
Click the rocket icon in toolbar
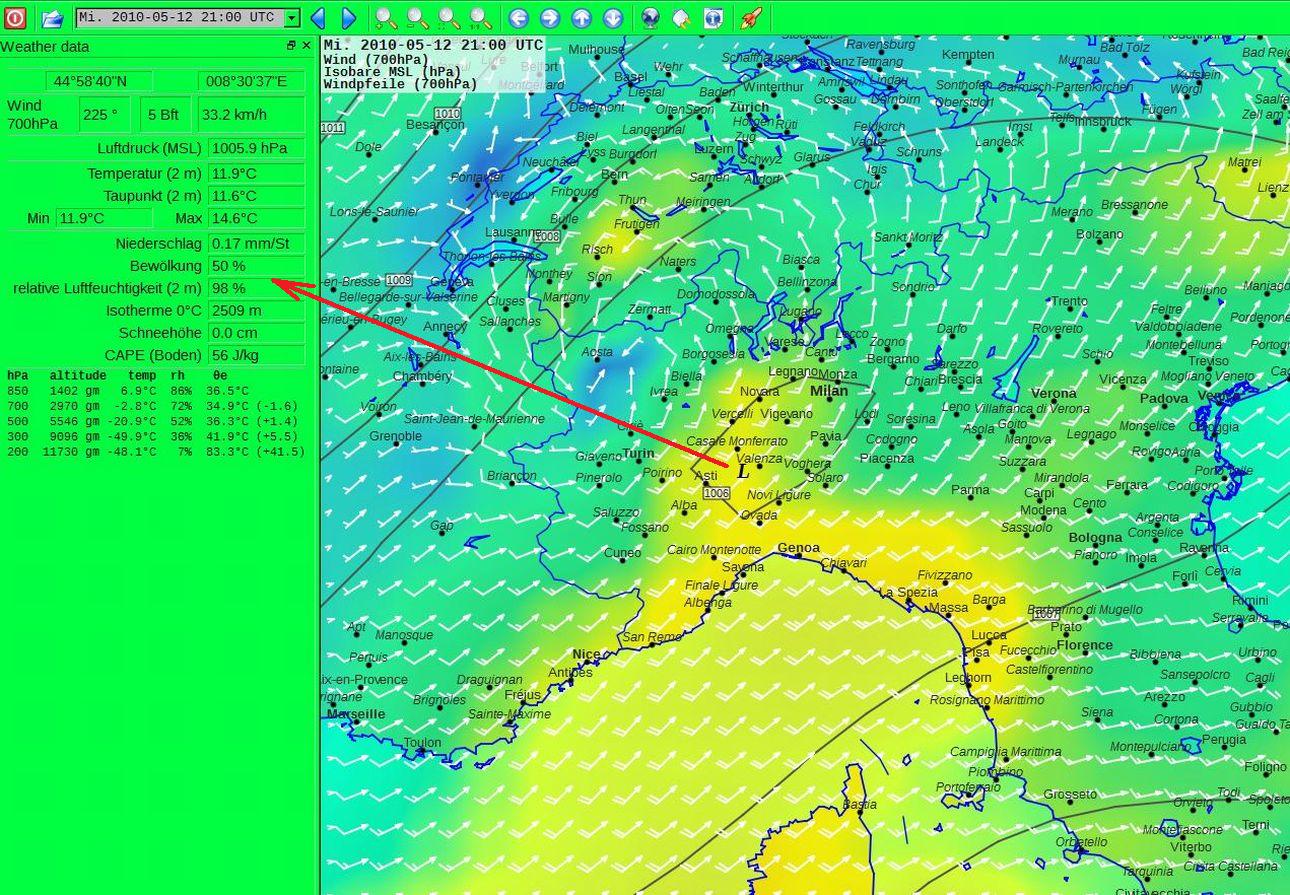click(751, 17)
